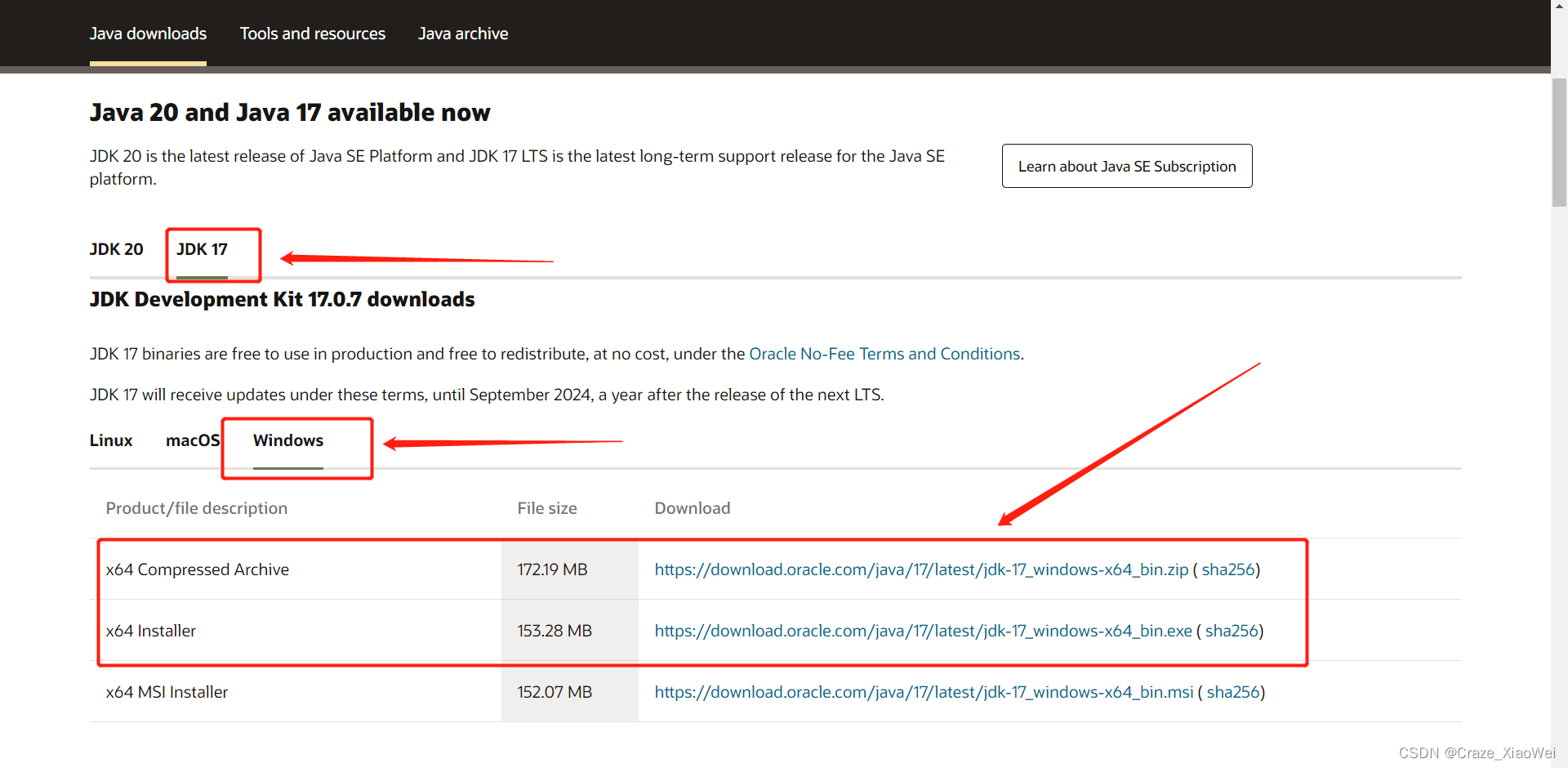Switch to the JDK 20 tab
The height and width of the screenshot is (768, 1568).
pos(116,249)
